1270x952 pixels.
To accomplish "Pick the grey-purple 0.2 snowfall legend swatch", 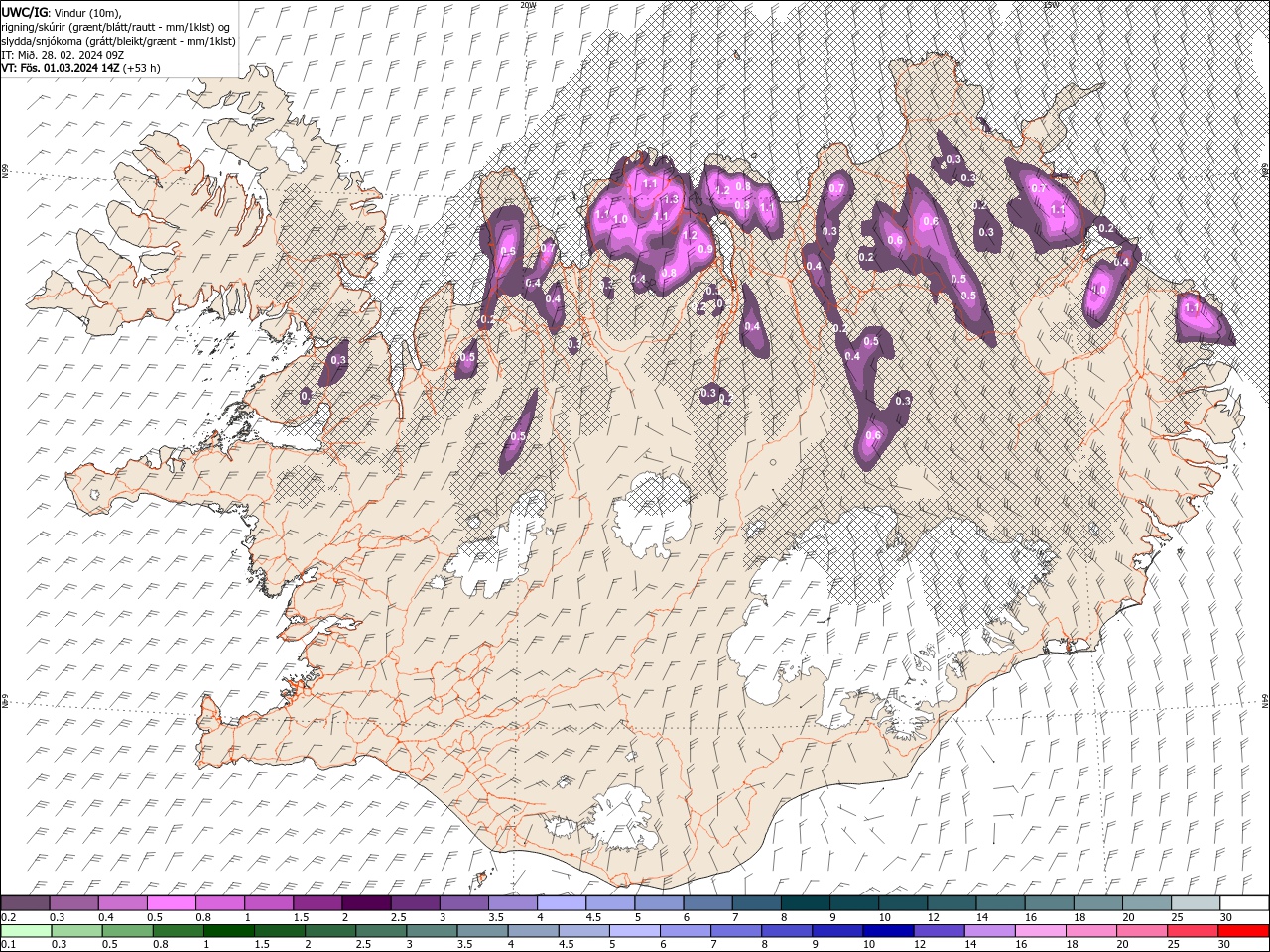I will point(25,902).
